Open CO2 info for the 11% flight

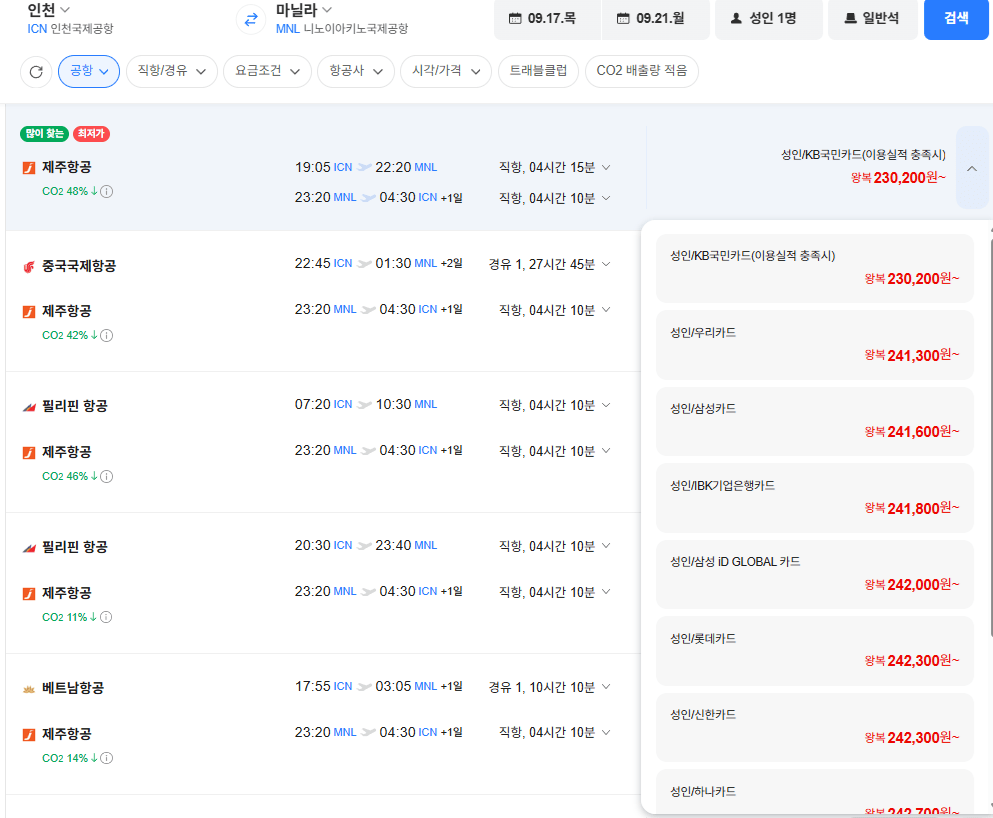(106, 617)
